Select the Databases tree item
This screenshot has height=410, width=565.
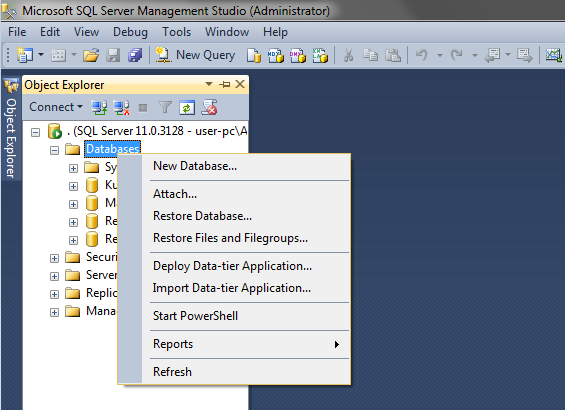(x=112, y=149)
